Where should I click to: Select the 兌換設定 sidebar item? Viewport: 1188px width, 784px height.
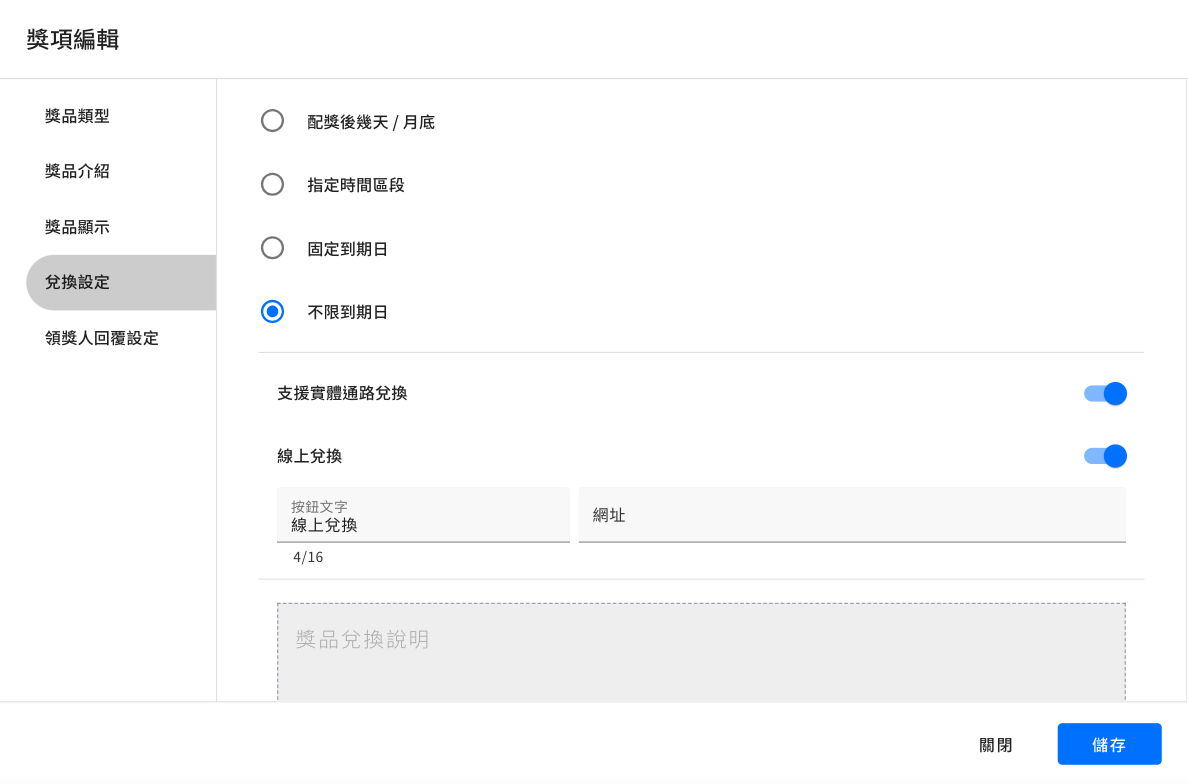[77, 282]
